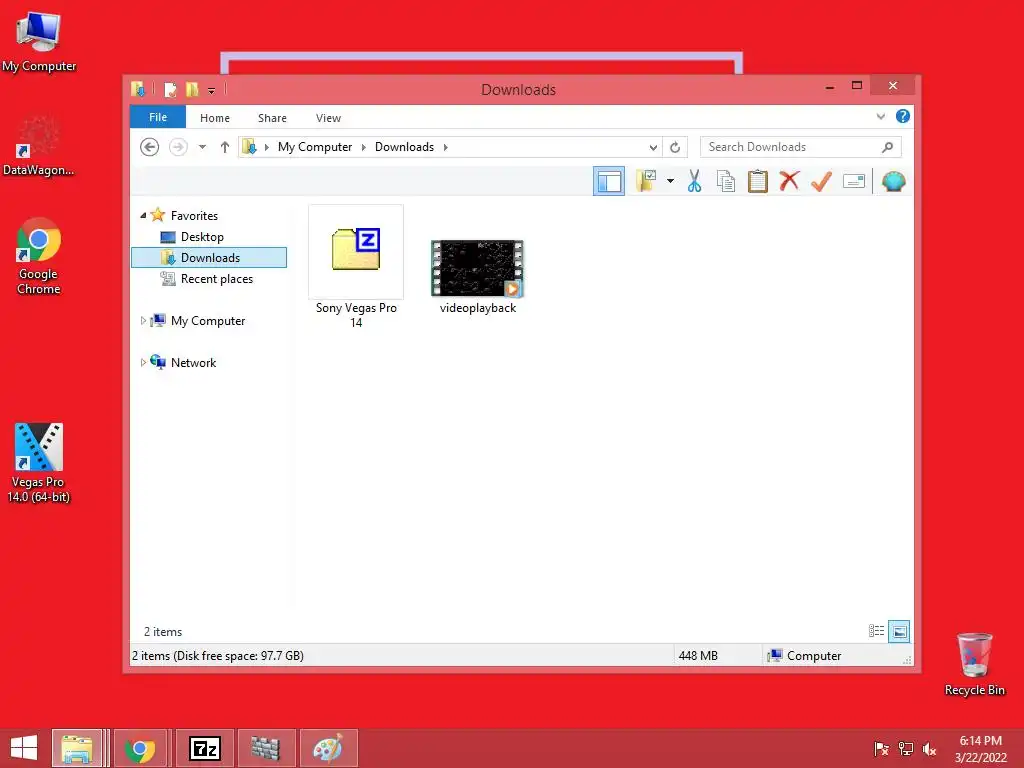The height and width of the screenshot is (768, 1024).
Task: Open Vegas Pro 14.0 desktop shortcut
Action: pyautogui.click(x=39, y=463)
